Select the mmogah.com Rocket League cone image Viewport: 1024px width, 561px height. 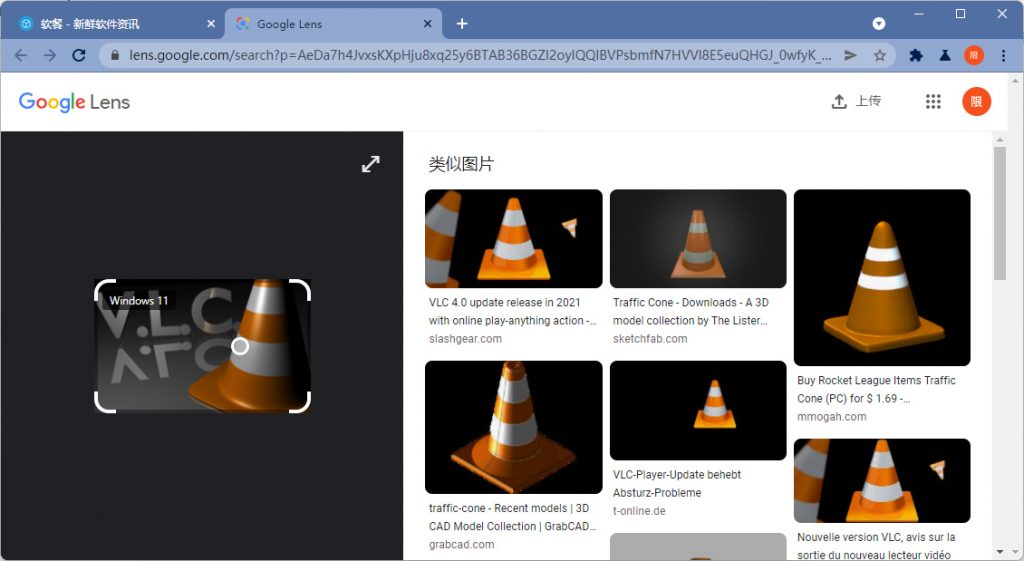[x=881, y=277]
